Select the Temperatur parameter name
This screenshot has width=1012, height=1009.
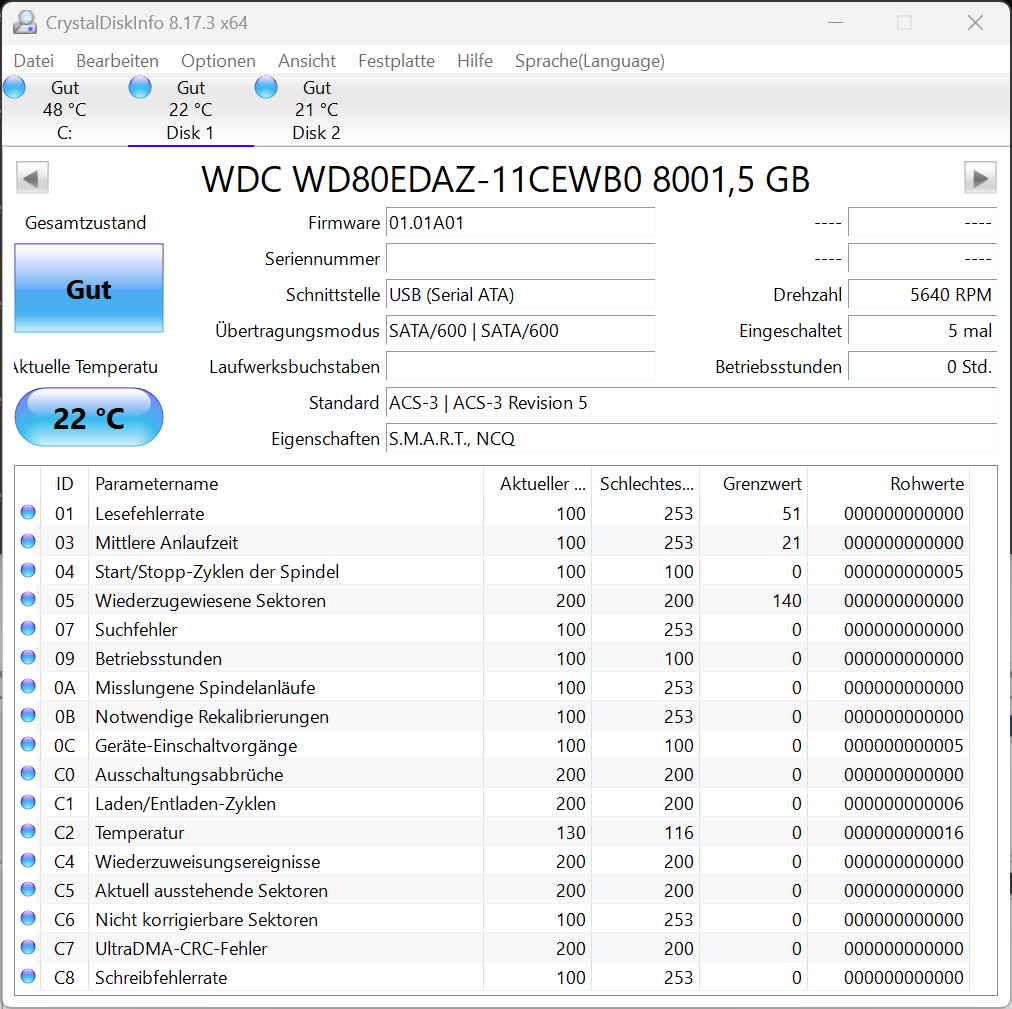[139, 833]
